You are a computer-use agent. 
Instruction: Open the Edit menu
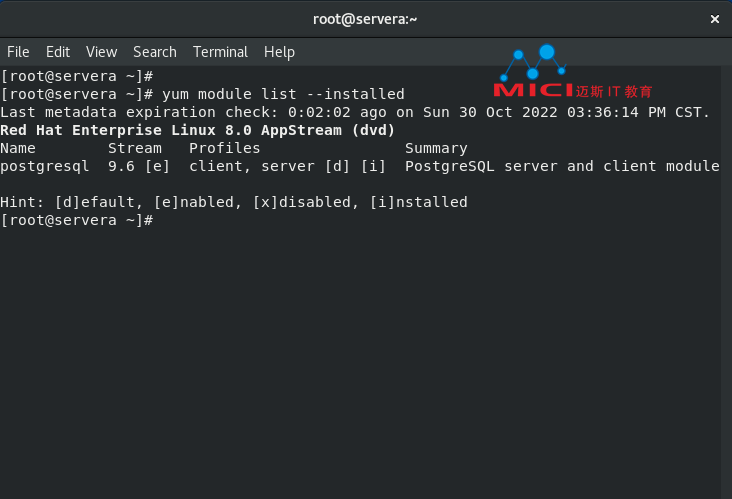pos(58,52)
